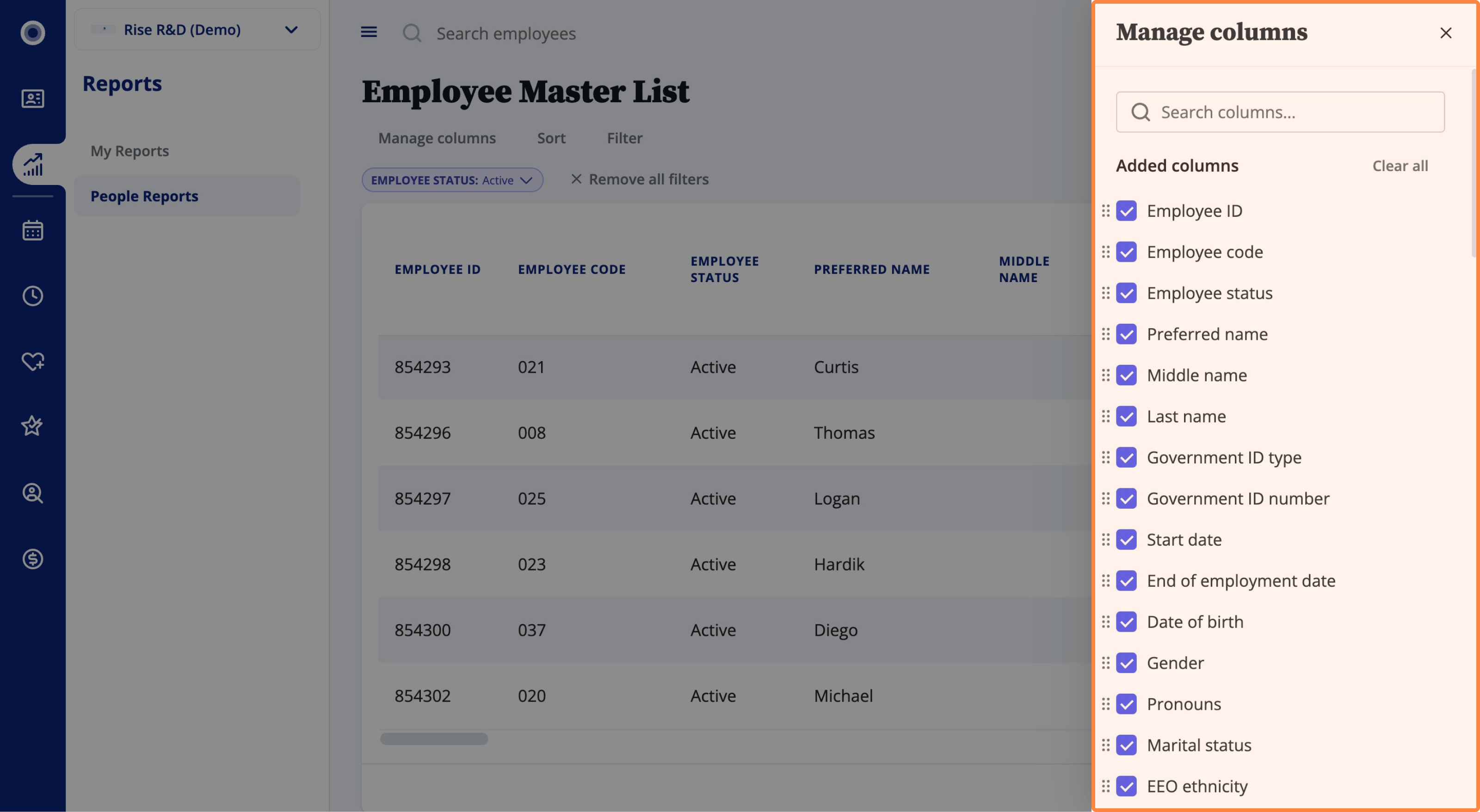Grab the drag handle for Last name
Screen dimensions: 1480x812
tap(1105, 416)
